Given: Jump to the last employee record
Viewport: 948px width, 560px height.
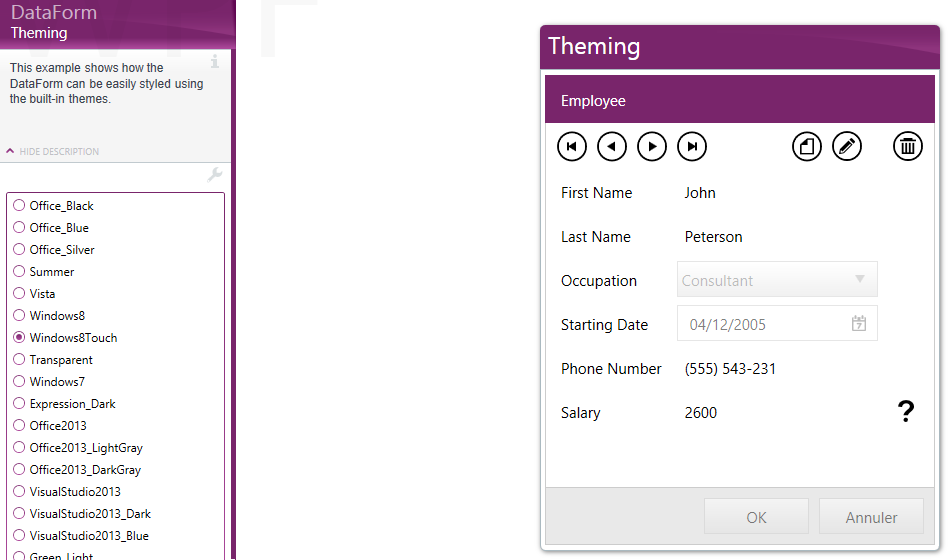Looking at the screenshot, I should click(692, 147).
